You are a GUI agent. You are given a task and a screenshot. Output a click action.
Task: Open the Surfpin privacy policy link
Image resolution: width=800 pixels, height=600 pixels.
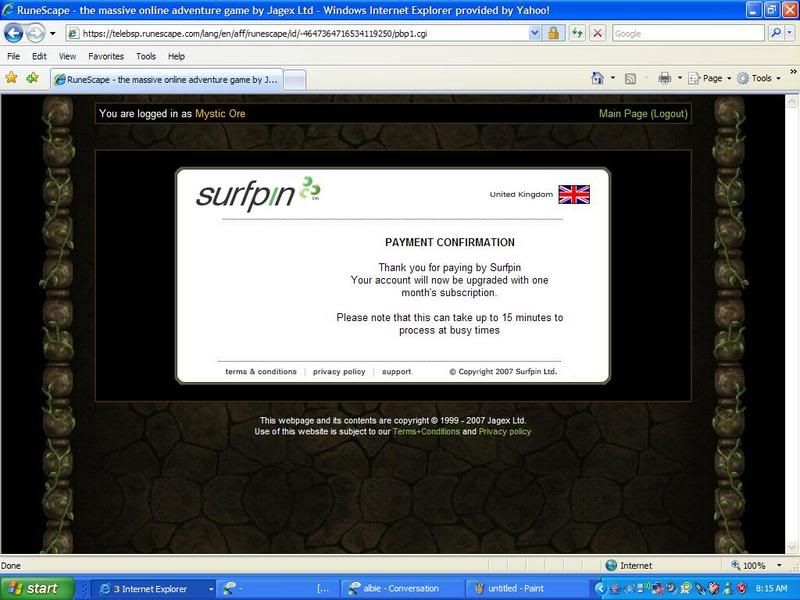point(339,371)
